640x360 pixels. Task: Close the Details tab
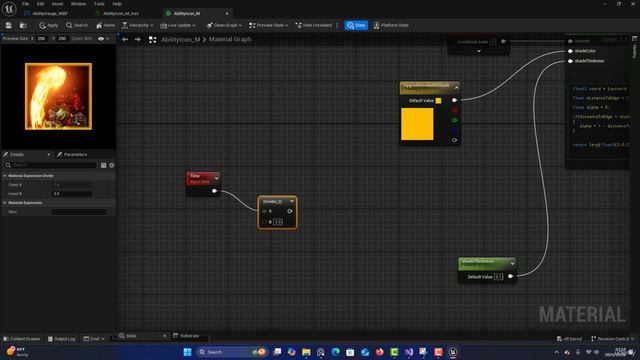coord(49,154)
